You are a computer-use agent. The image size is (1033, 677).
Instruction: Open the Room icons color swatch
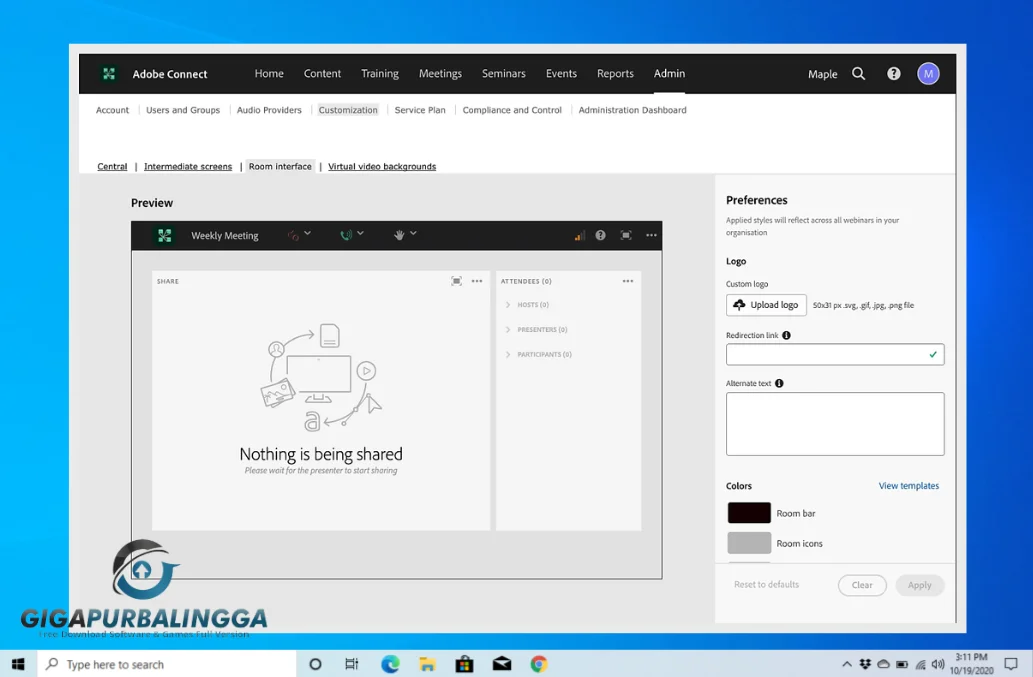[749, 543]
